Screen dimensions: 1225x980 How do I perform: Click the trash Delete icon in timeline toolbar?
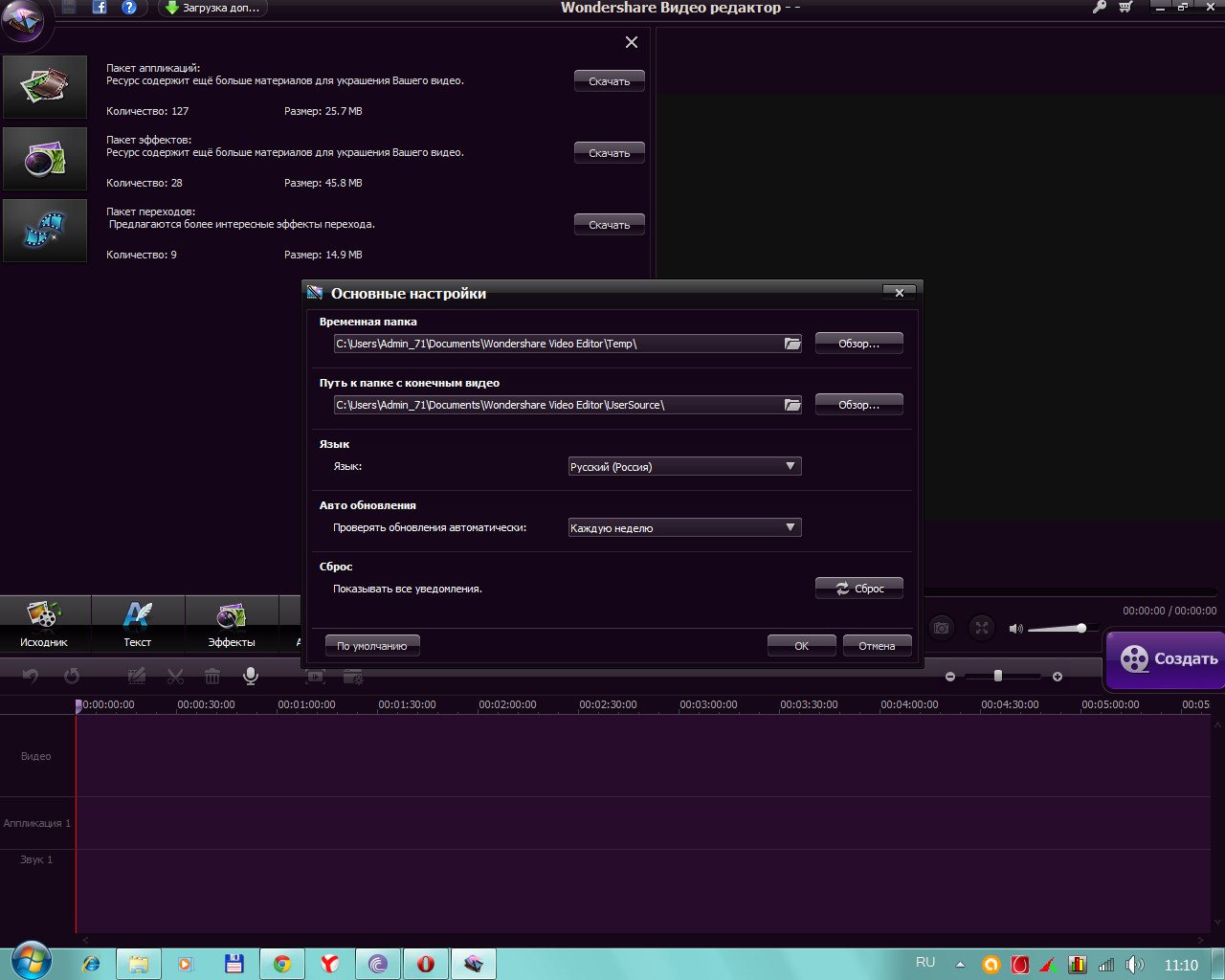pyautogui.click(x=212, y=677)
